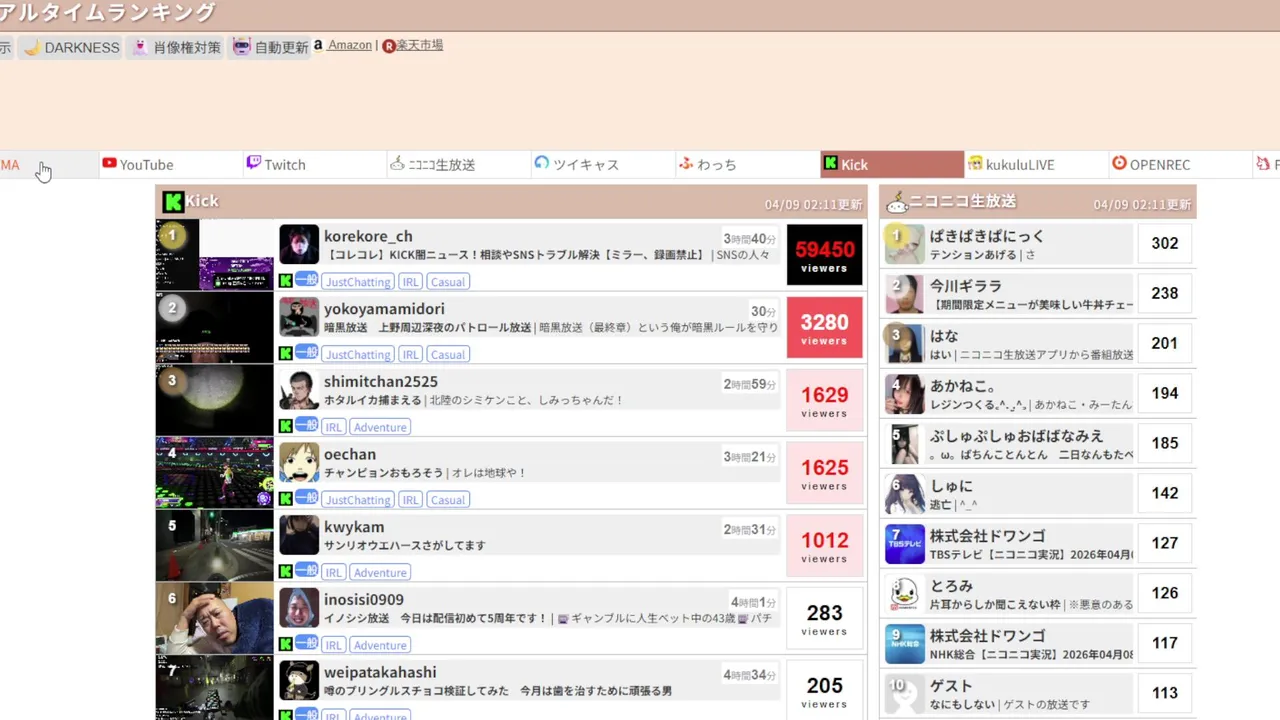Click IRL tag under yokoyamamidori
The height and width of the screenshot is (720, 1280).
(410, 354)
